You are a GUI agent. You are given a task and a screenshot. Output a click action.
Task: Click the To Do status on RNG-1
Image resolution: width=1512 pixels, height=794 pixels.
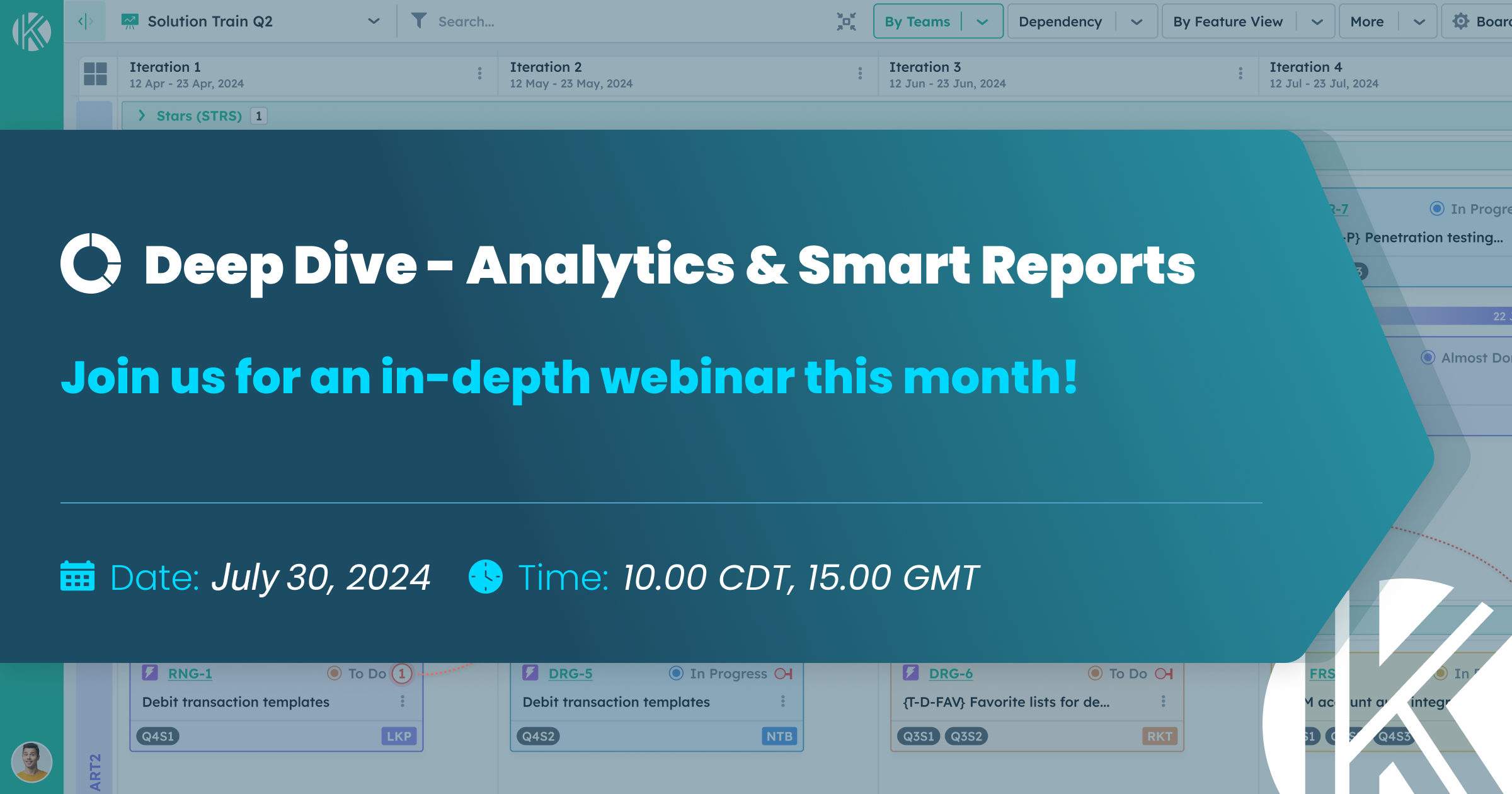point(357,674)
